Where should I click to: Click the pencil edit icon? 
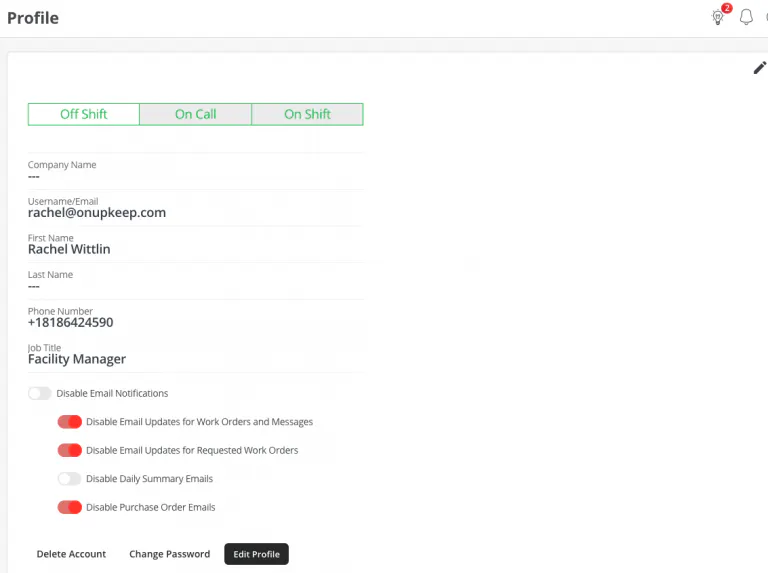(x=759, y=68)
